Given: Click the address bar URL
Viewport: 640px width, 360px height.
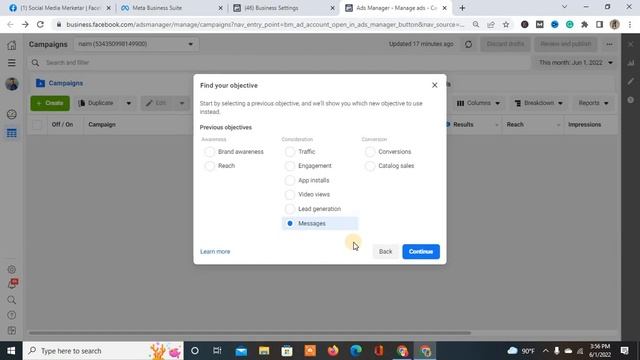Looking at the screenshot, I should (x=265, y=24).
